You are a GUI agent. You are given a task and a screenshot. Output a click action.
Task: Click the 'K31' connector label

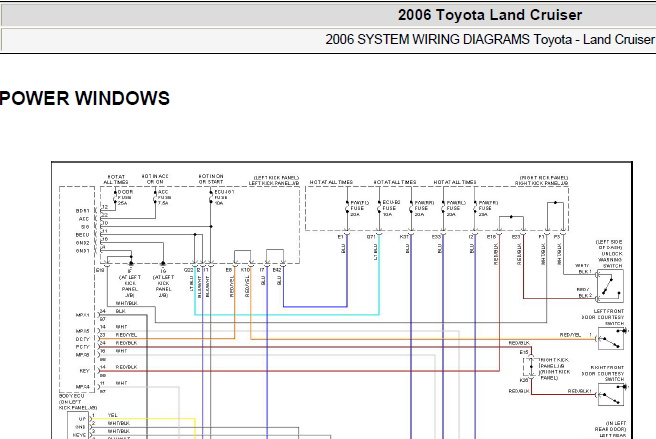(404, 237)
